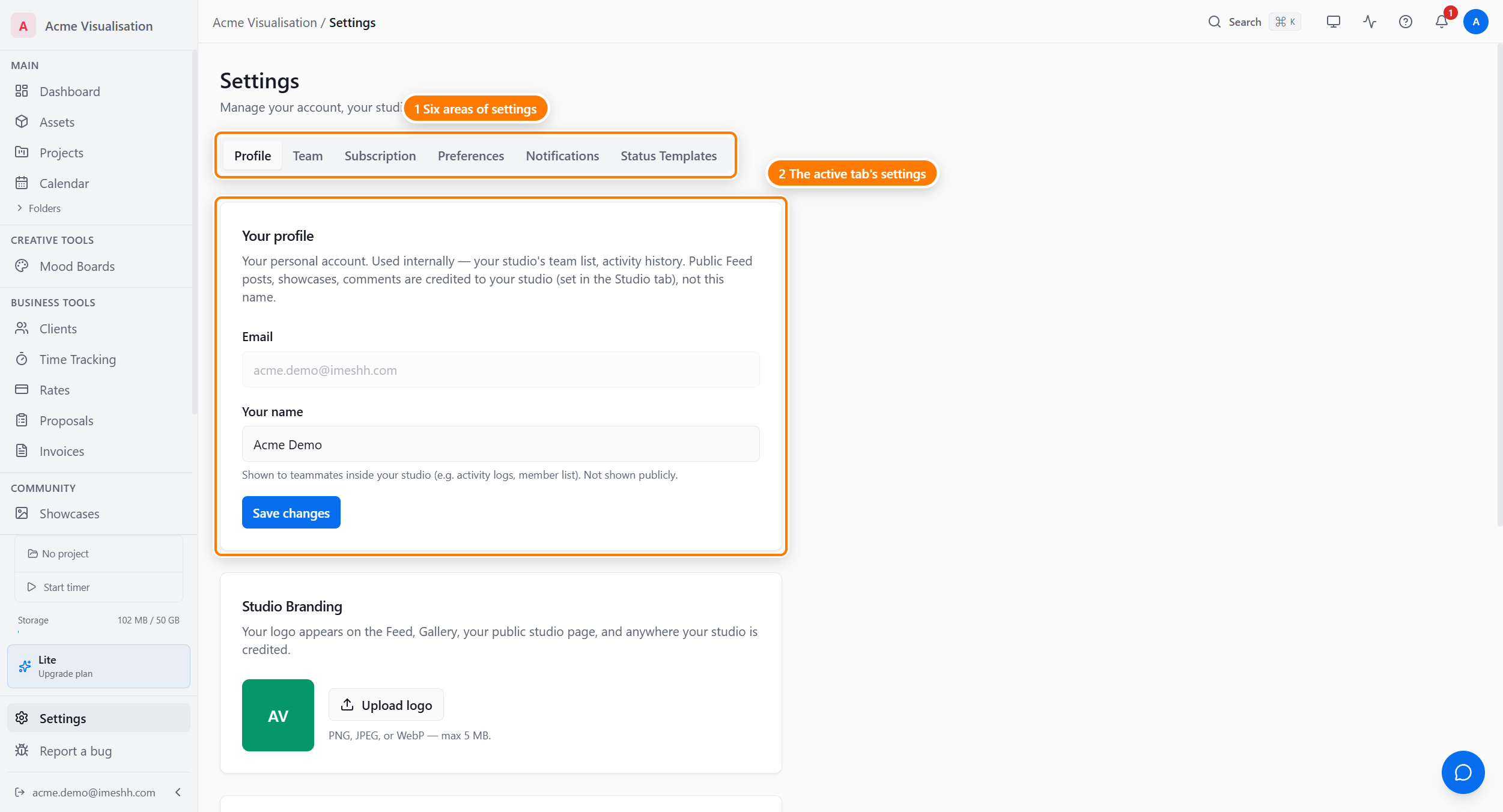Click the red notification count badge

pos(1451,13)
